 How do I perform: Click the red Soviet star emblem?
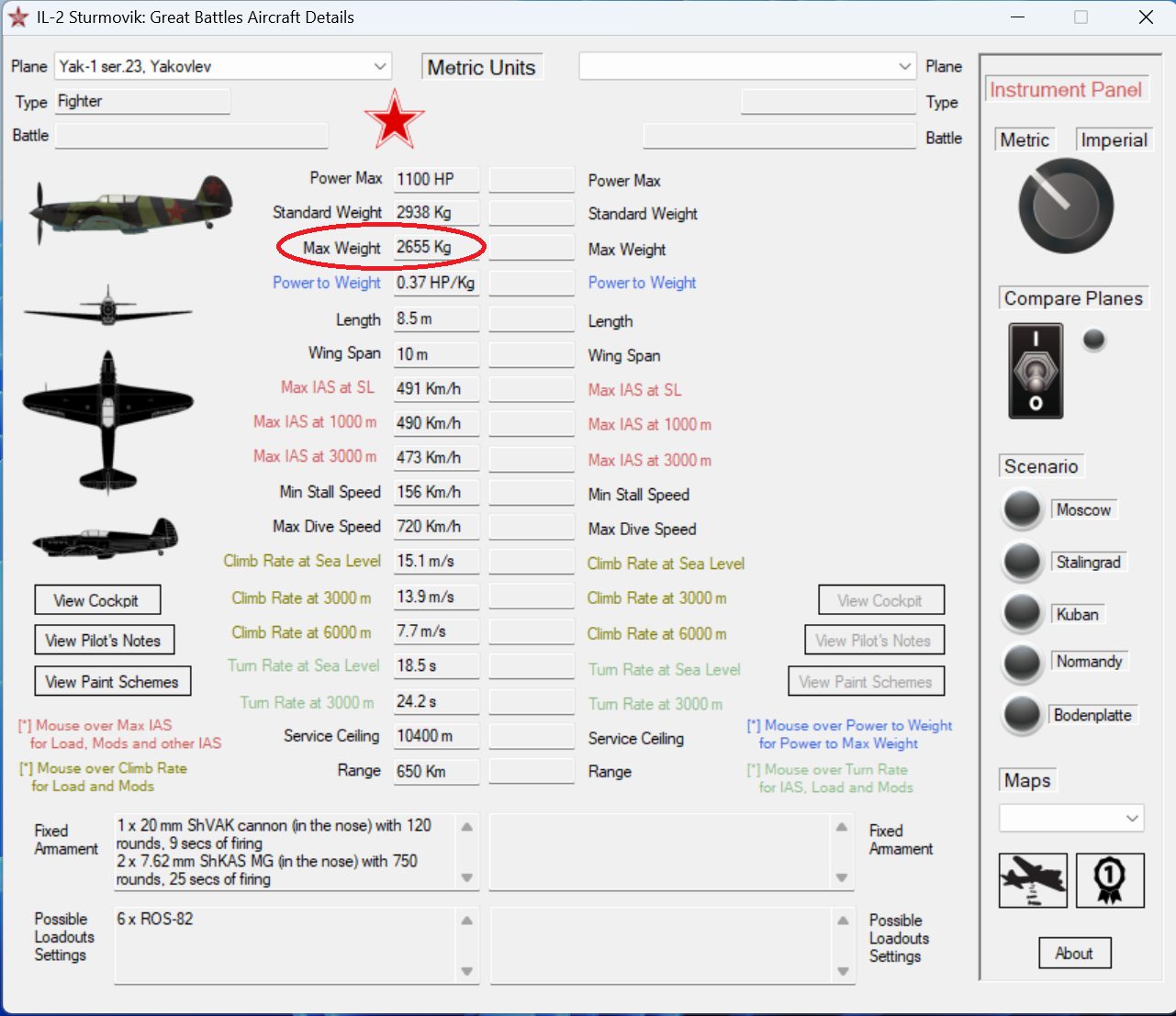tap(395, 120)
